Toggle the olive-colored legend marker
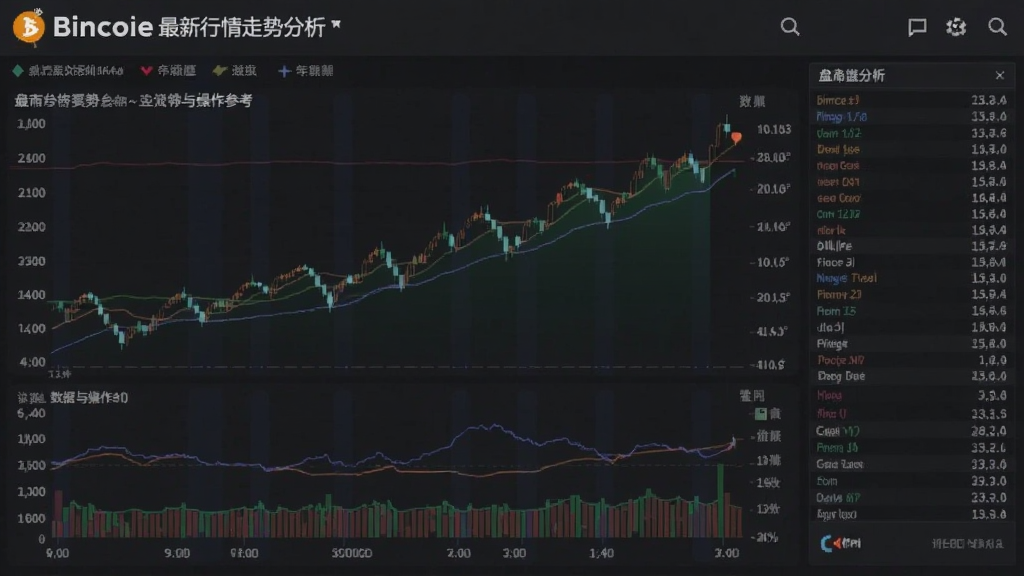The image size is (1024, 576). pos(220,71)
